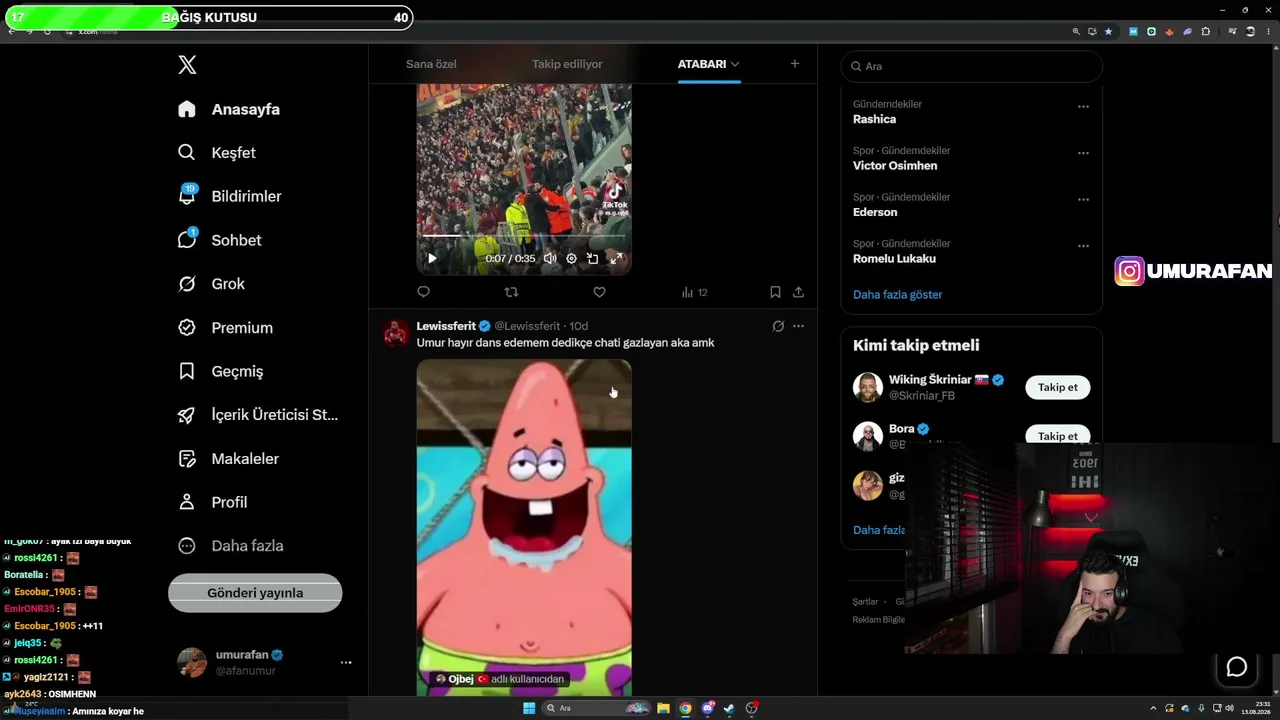The image size is (1280, 720).
Task: Click the X logo in the sidebar
Action: (187, 65)
